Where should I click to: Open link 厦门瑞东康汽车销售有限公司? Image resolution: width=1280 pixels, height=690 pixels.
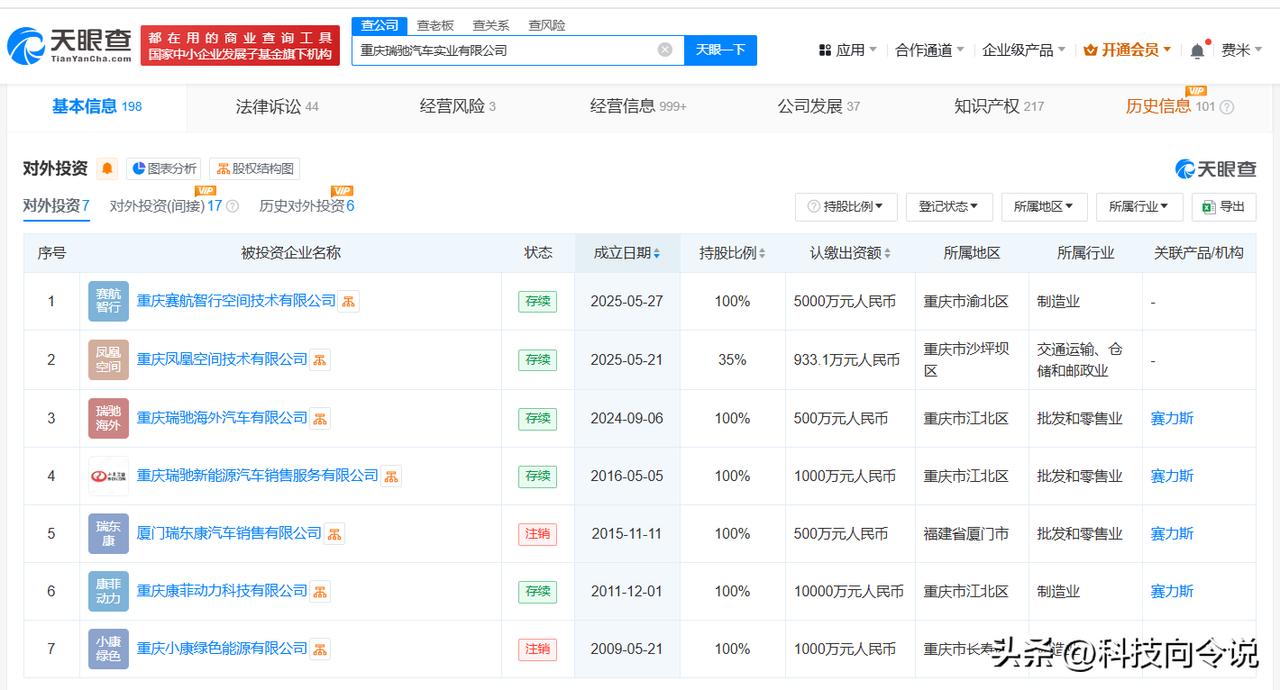coord(229,534)
